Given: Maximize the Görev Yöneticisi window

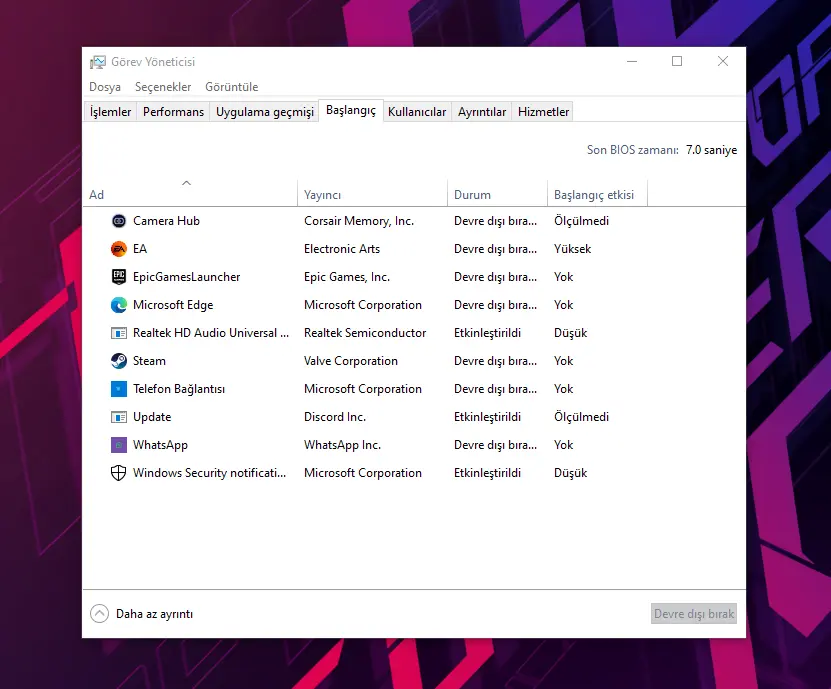Looking at the screenshot, I should click(x=677, y=61).
